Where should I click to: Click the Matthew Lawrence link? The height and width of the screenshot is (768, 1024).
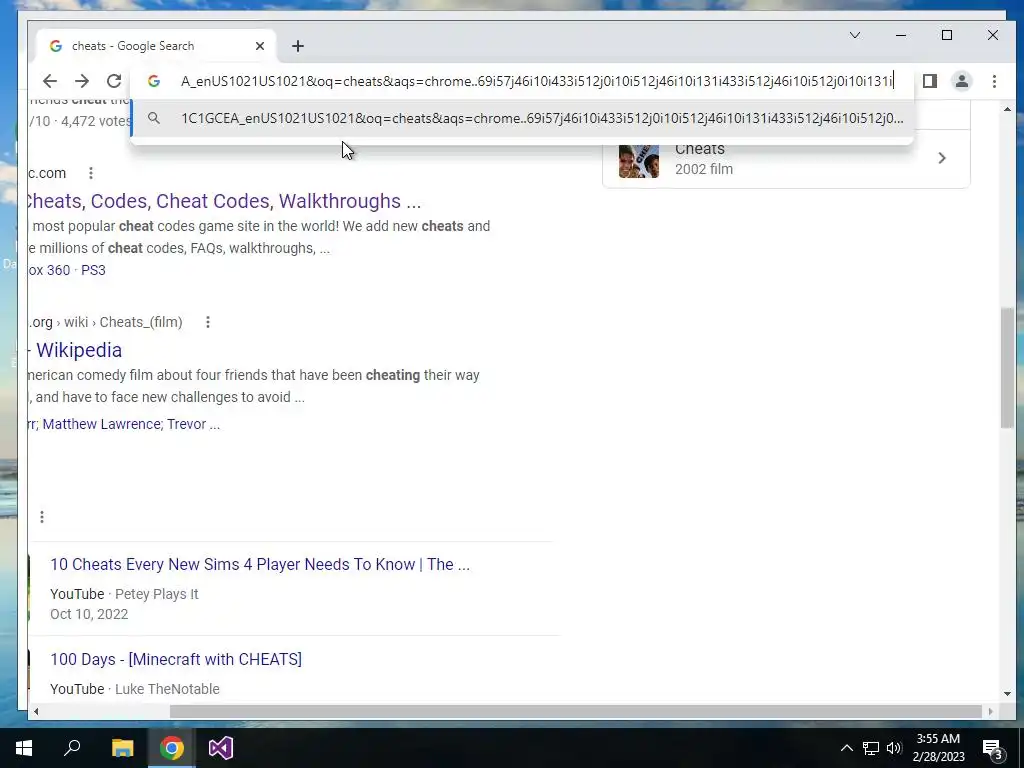click(102, 424)
